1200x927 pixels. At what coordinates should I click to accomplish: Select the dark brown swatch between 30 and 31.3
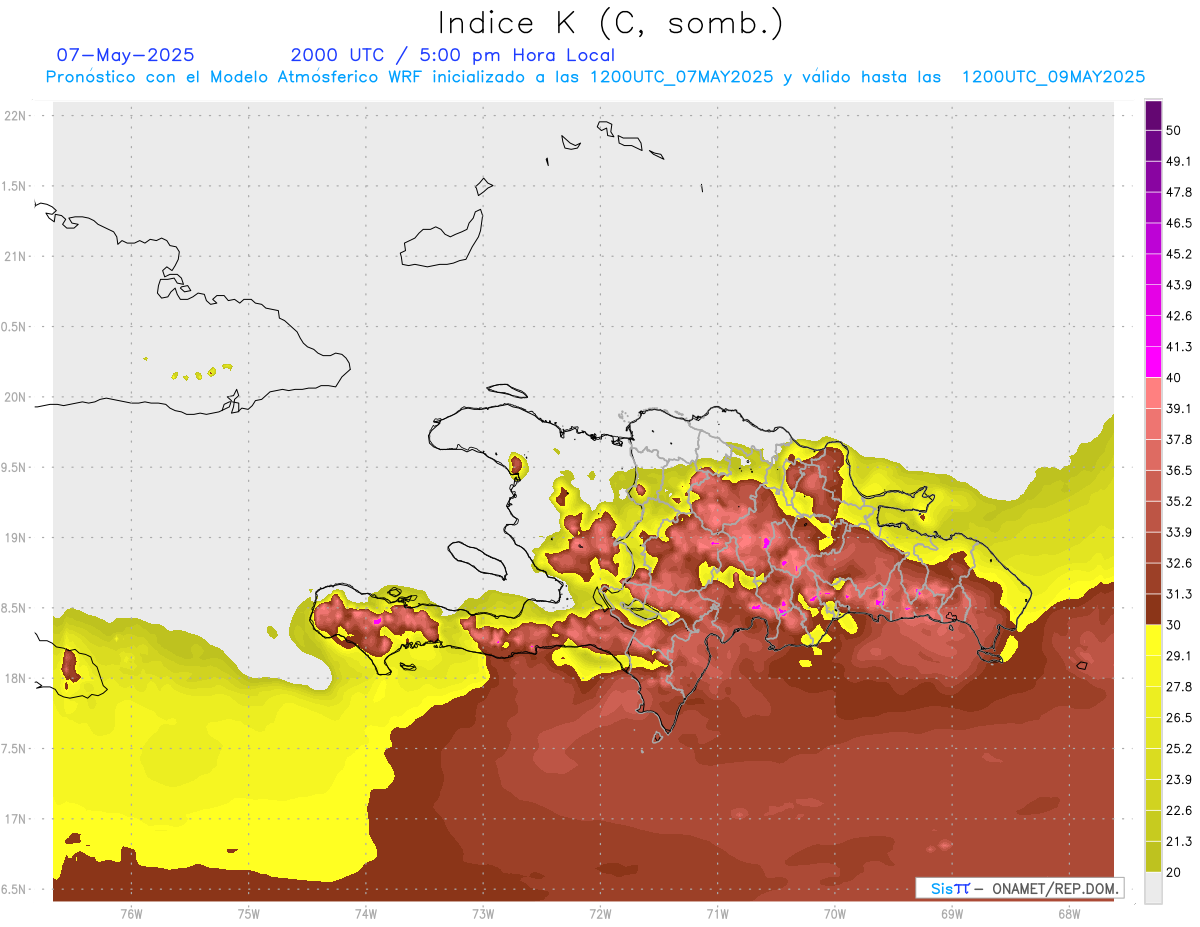click(1153, 610)
